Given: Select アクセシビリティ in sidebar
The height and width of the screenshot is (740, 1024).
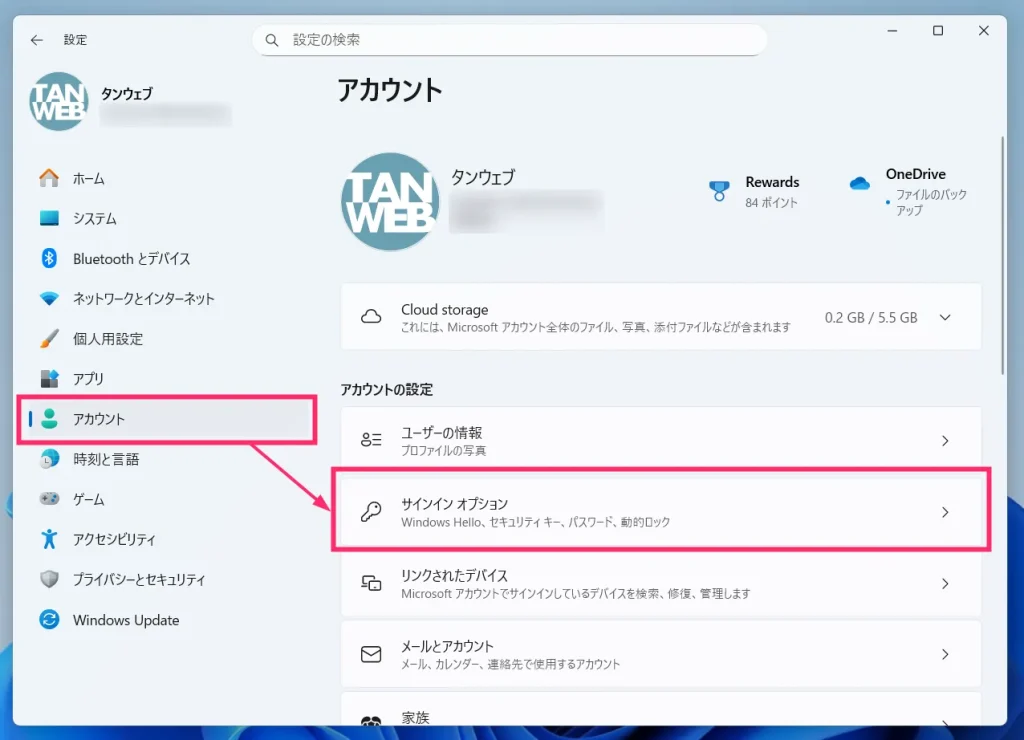Looking at the screenshot, I should (168, 539).
